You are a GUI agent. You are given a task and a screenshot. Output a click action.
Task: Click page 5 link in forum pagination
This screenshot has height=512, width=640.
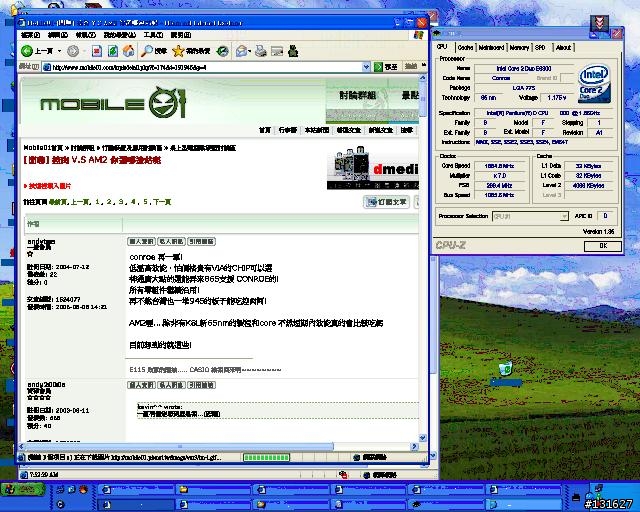coord(145,202)
